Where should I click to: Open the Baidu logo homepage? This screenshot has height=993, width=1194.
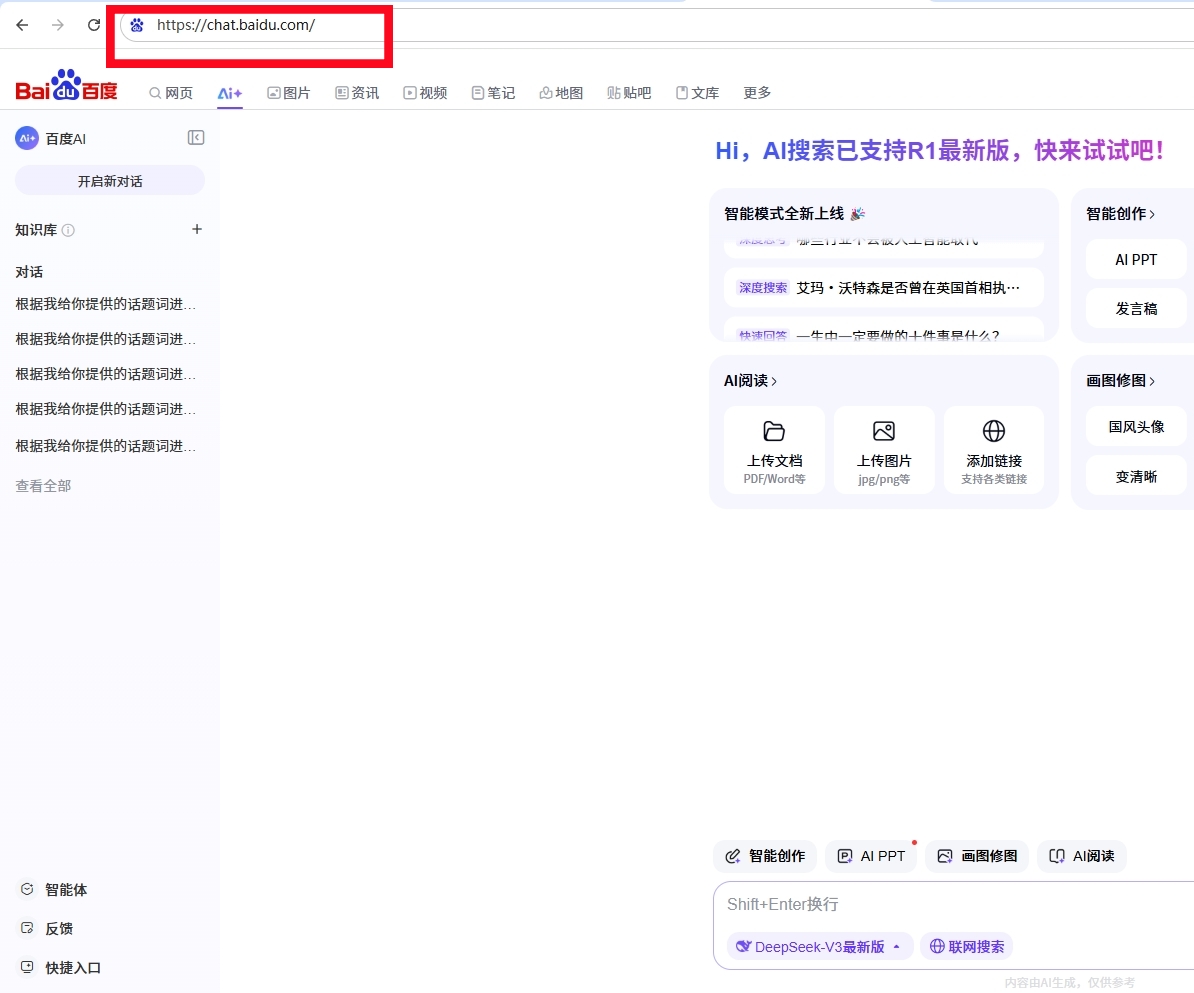coord(67,85)
